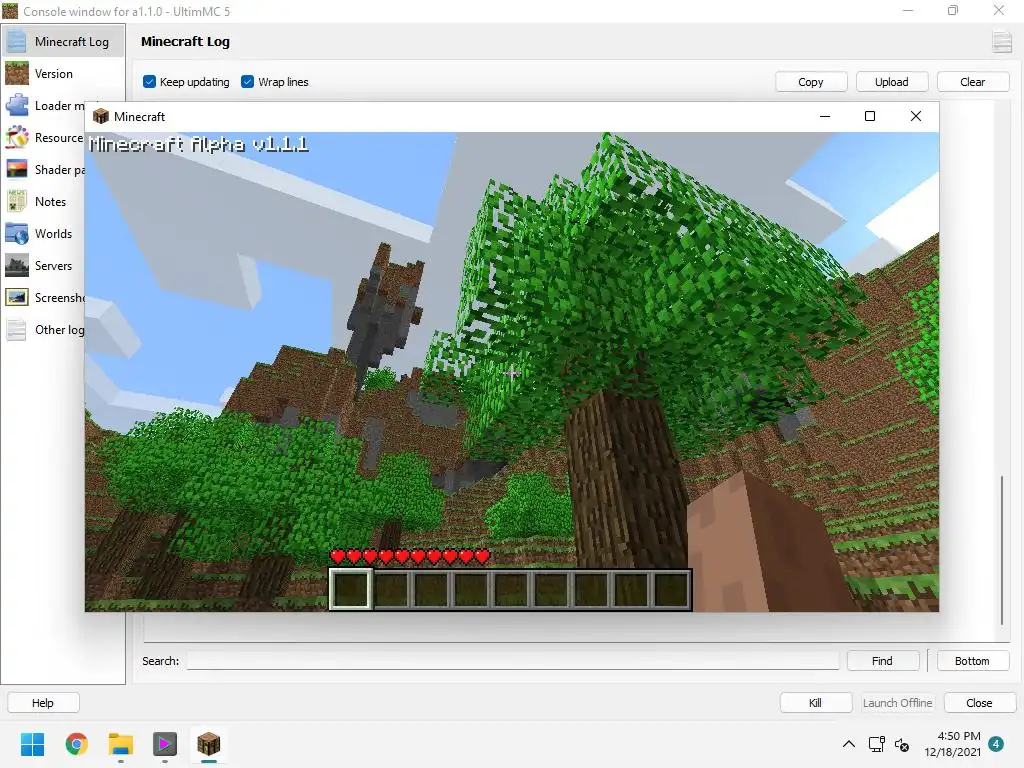Switch to UltimMC taskbar icon

(x=209, y=744)
